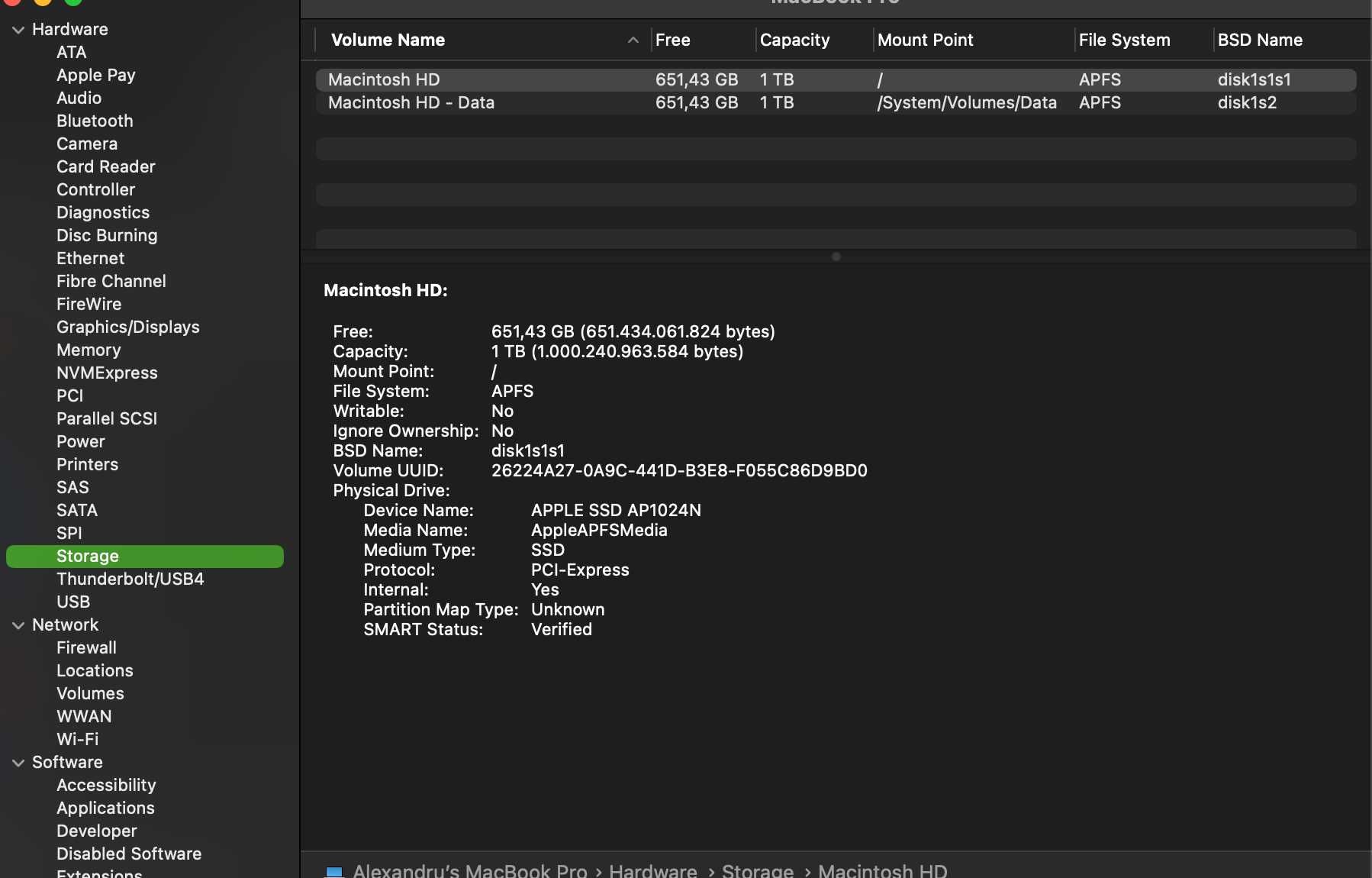Click the APPLE SSD AP1024N device name
Viewport: 1372px width, 878px height.
coord(616,510)
